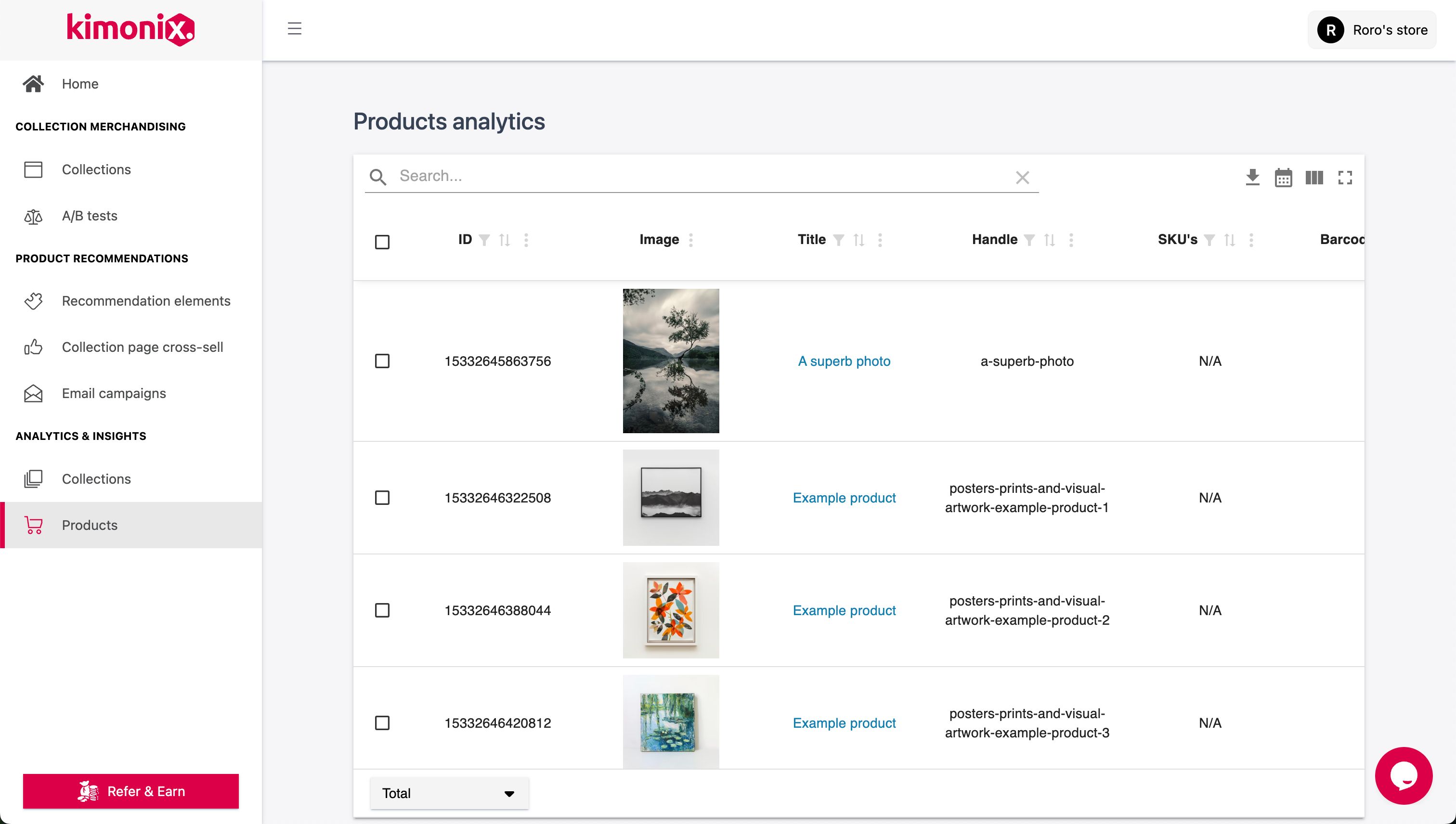
Task: Tick the checkbox next to ID 15332646388044
Action: (x=382, y=610)
